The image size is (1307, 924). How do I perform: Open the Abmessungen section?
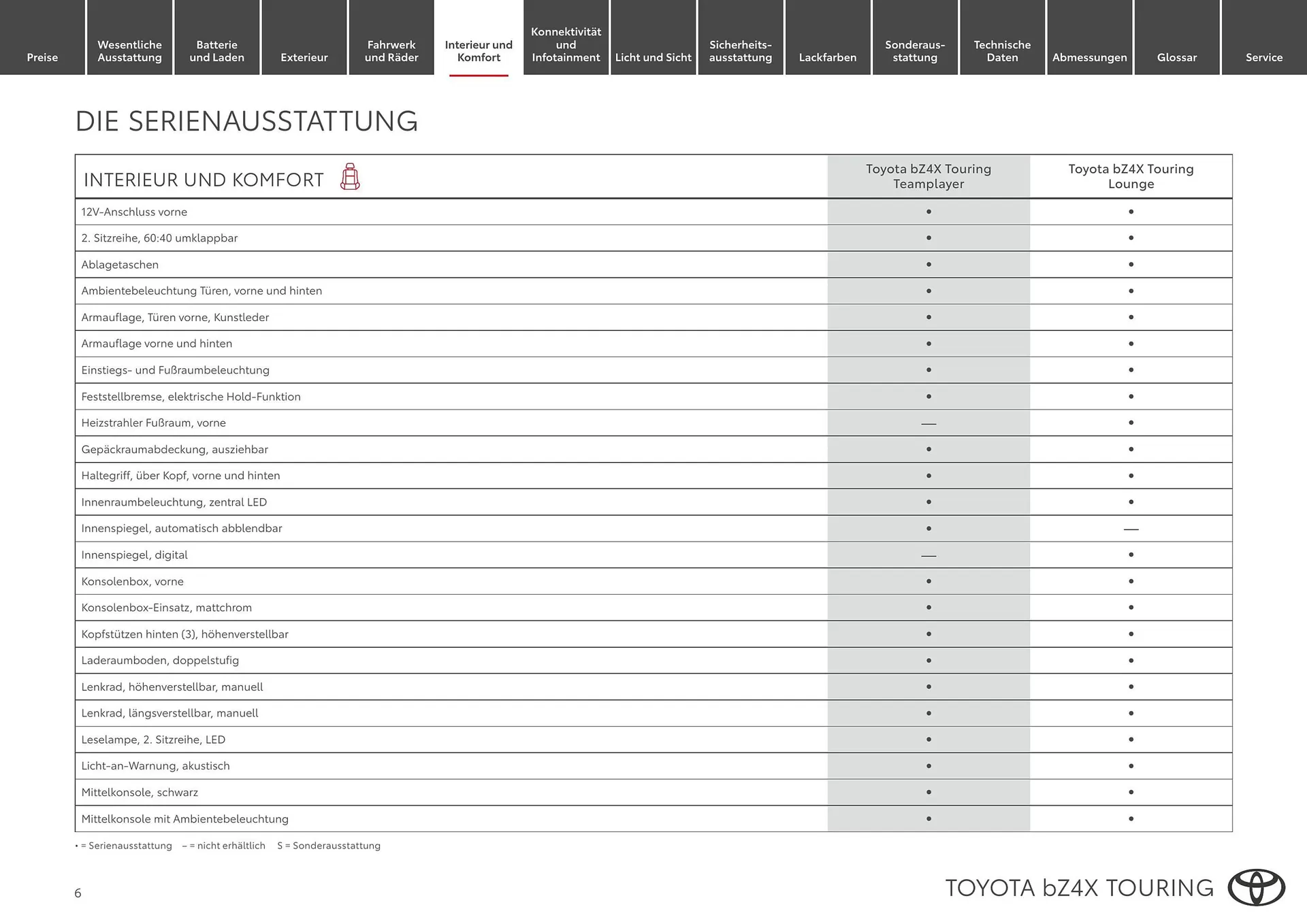click(x=1089, y=57)
